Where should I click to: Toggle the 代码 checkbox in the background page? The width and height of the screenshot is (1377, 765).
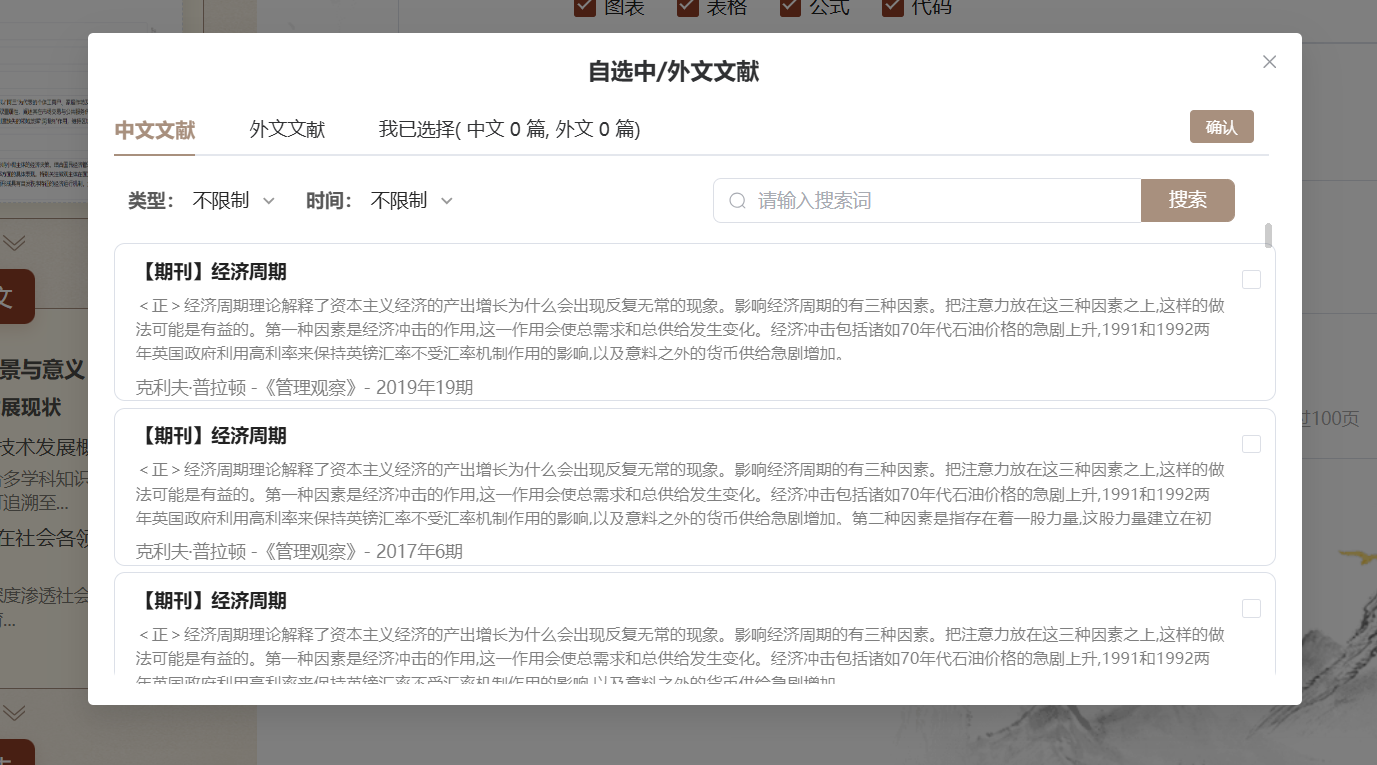click(894, 7)
